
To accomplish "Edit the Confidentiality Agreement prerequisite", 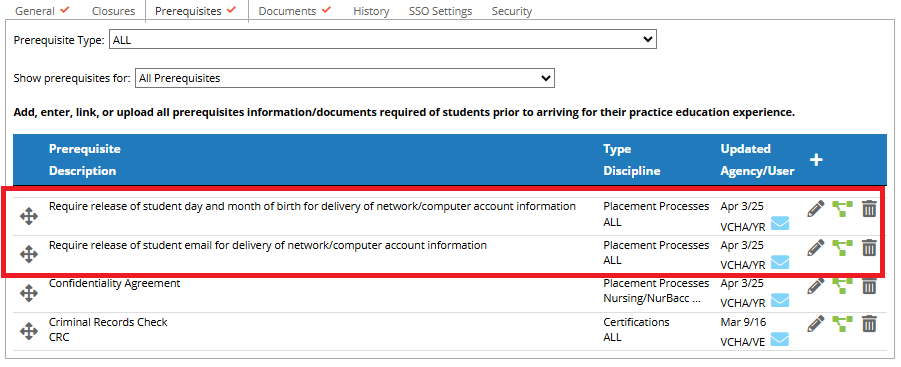I will tap(815, 286).
